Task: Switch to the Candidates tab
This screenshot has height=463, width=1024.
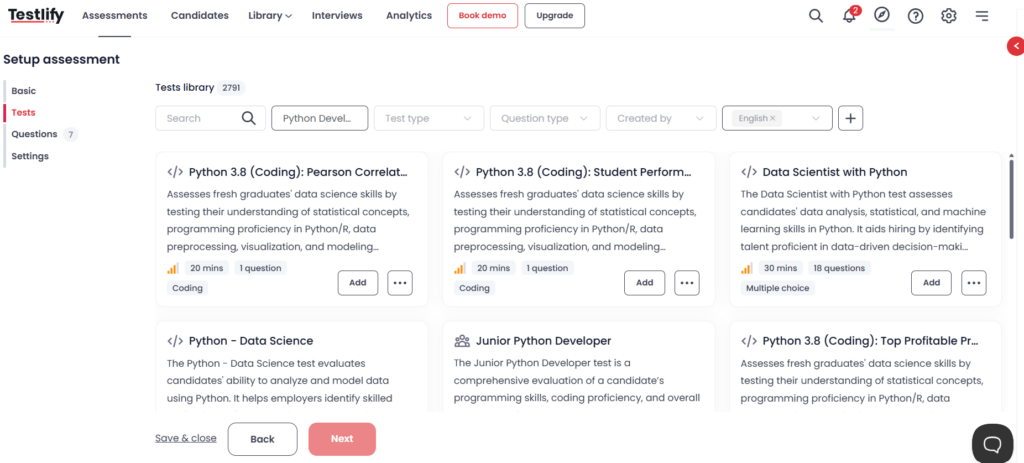Action: (199, 16)
